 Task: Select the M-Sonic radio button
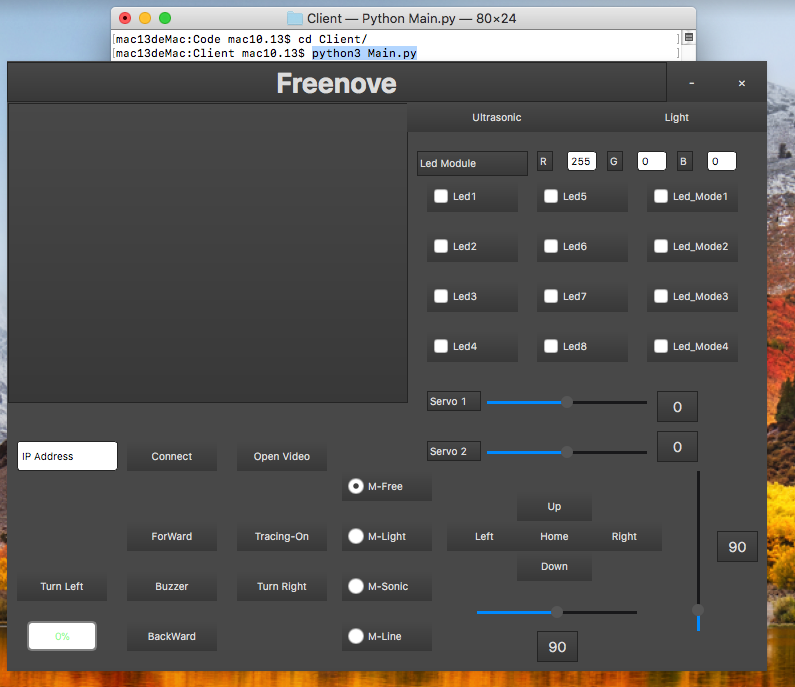(x=356, y=586)
